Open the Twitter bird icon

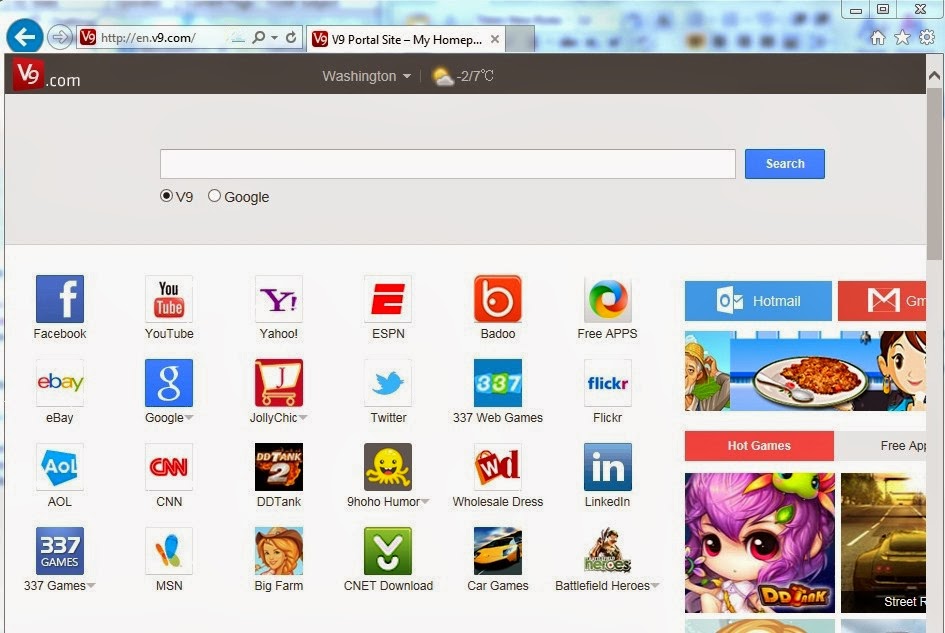[x=388, y=383]
